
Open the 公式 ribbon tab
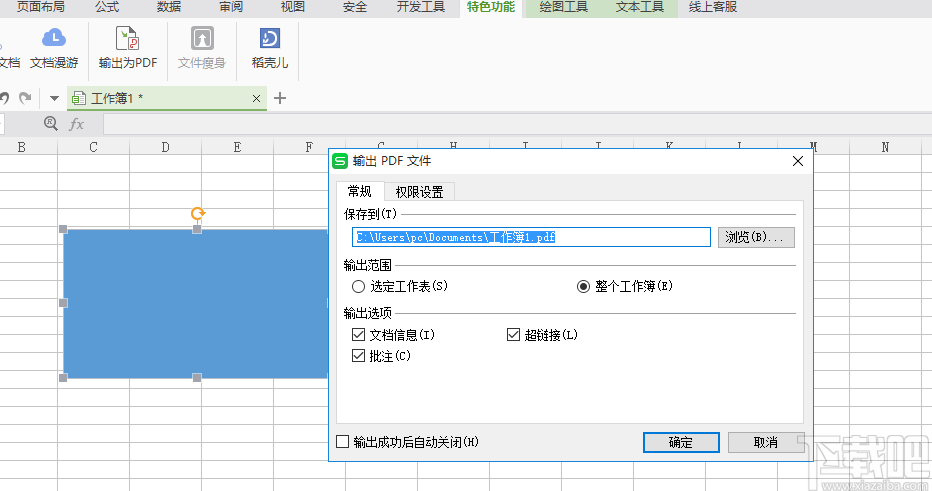coord(107,7)
